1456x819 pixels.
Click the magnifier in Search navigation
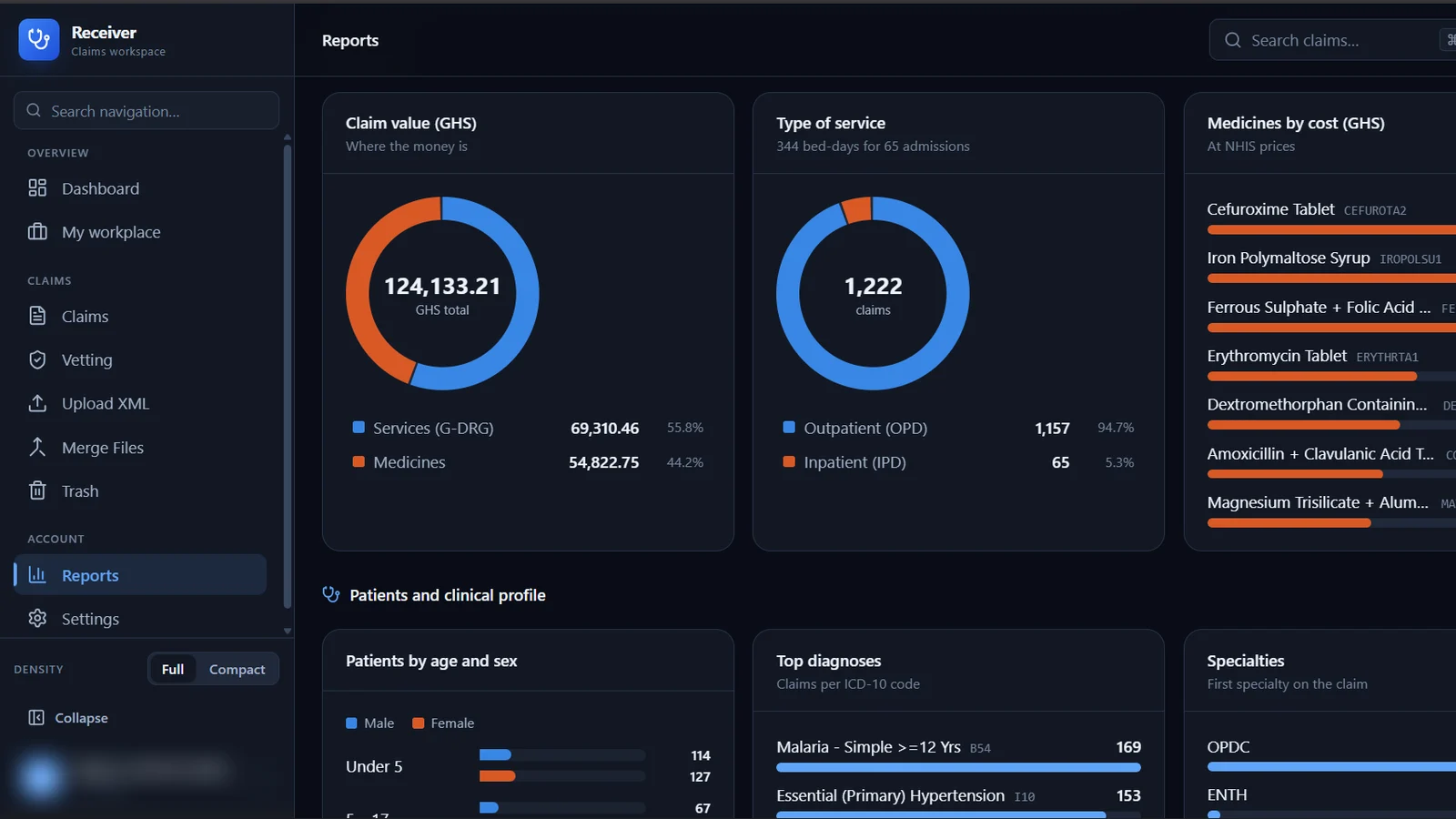[x=34, y=110]
